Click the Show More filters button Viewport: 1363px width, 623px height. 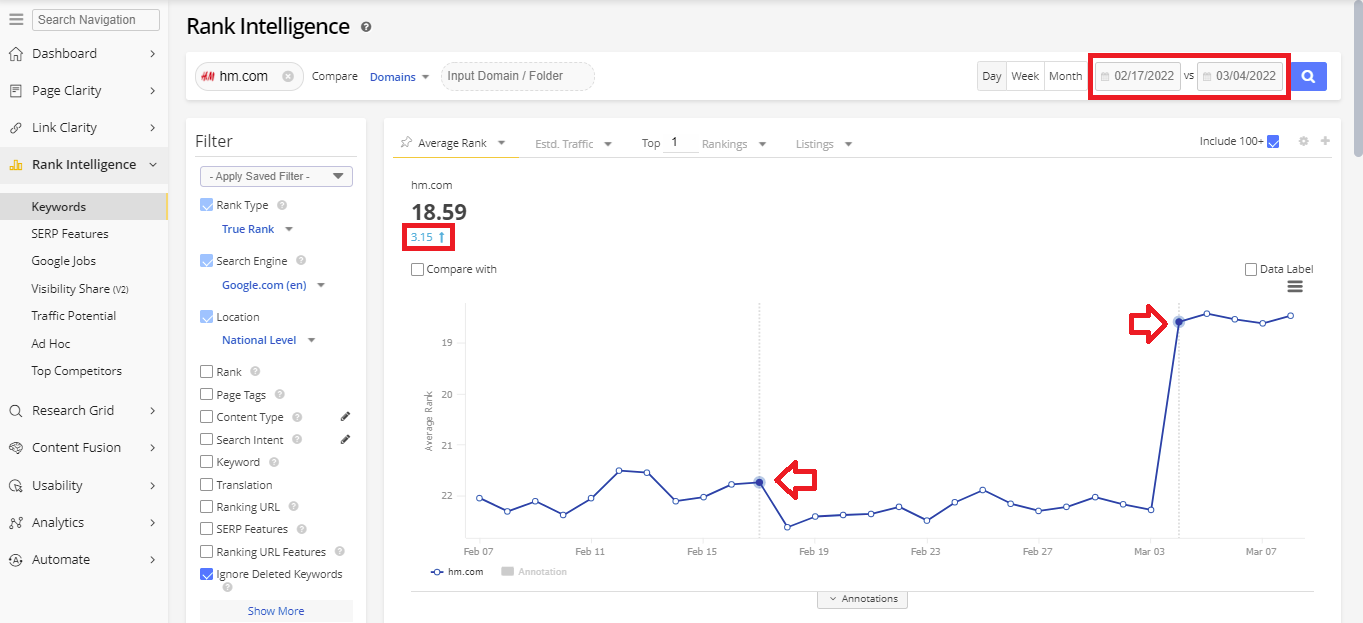(x=276, y=611)
